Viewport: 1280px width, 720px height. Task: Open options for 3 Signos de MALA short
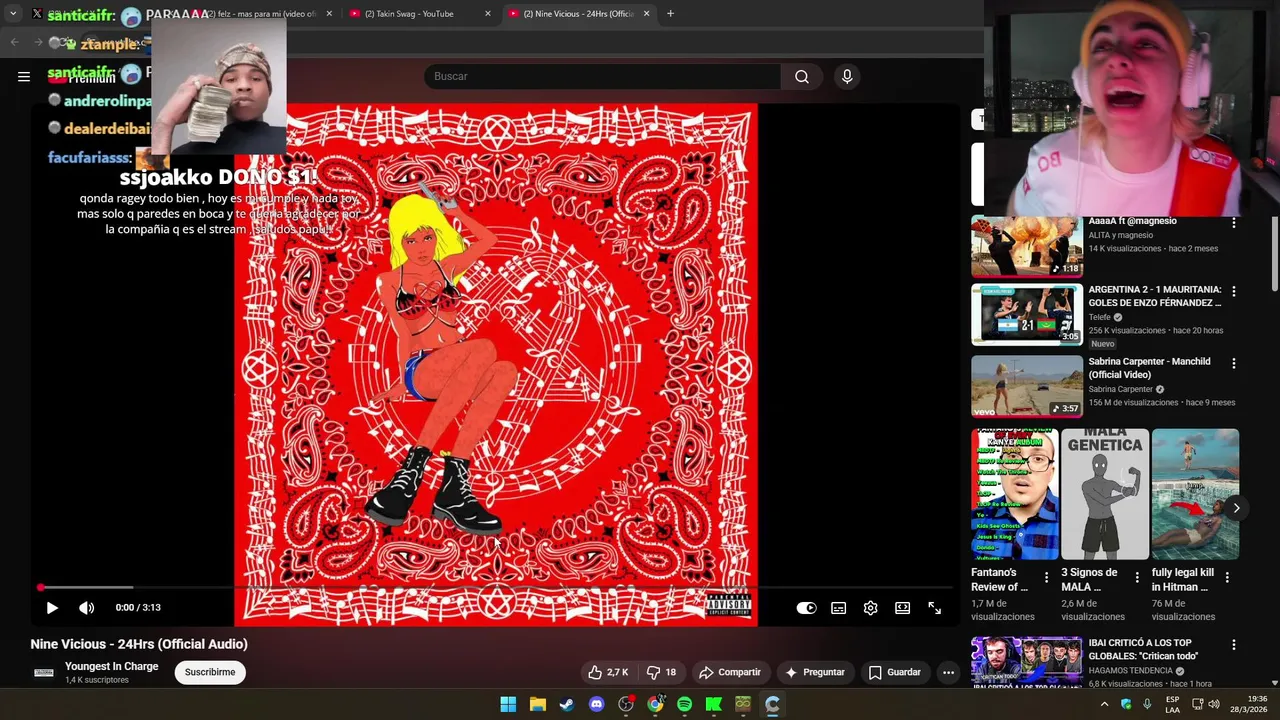1136,577
